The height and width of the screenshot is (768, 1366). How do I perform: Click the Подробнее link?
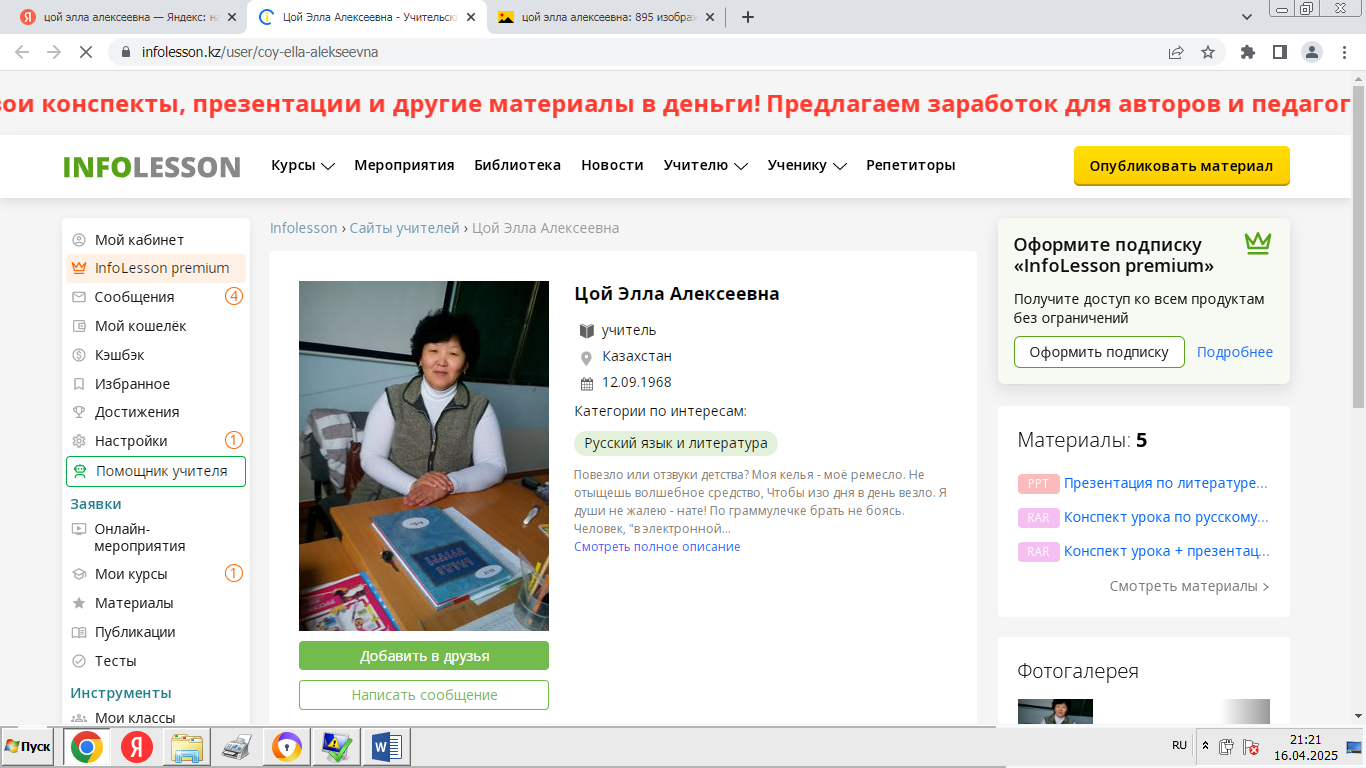click(x=1235, y=352)
